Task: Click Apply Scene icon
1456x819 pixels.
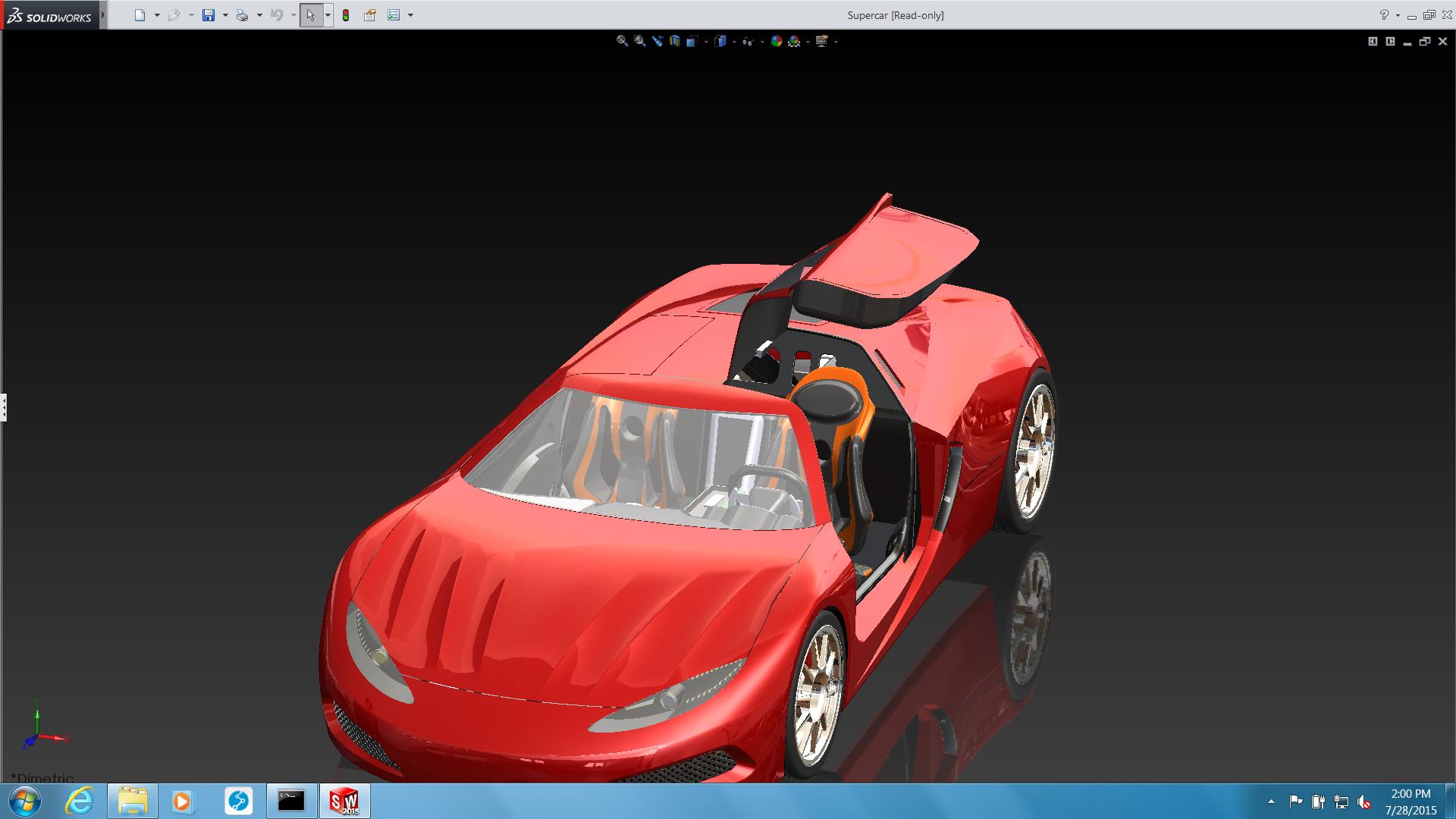Action: [794, 41]
